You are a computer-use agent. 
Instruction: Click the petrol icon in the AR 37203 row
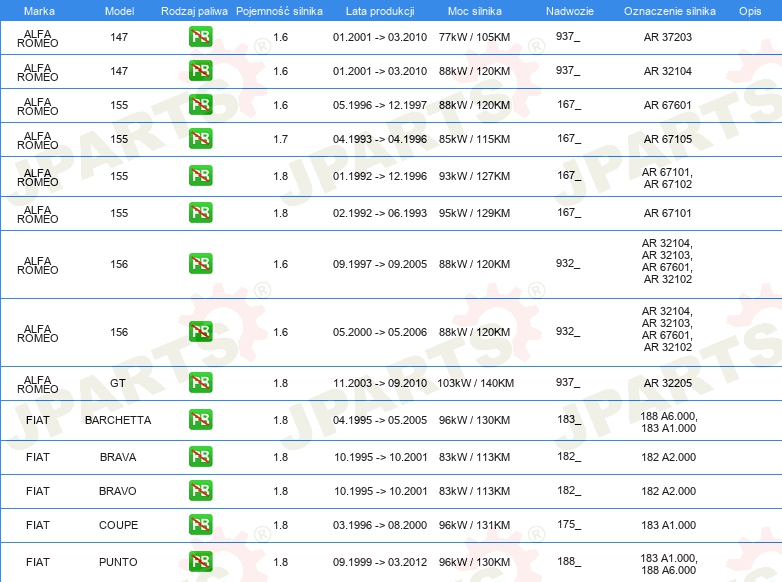[200, 37]
